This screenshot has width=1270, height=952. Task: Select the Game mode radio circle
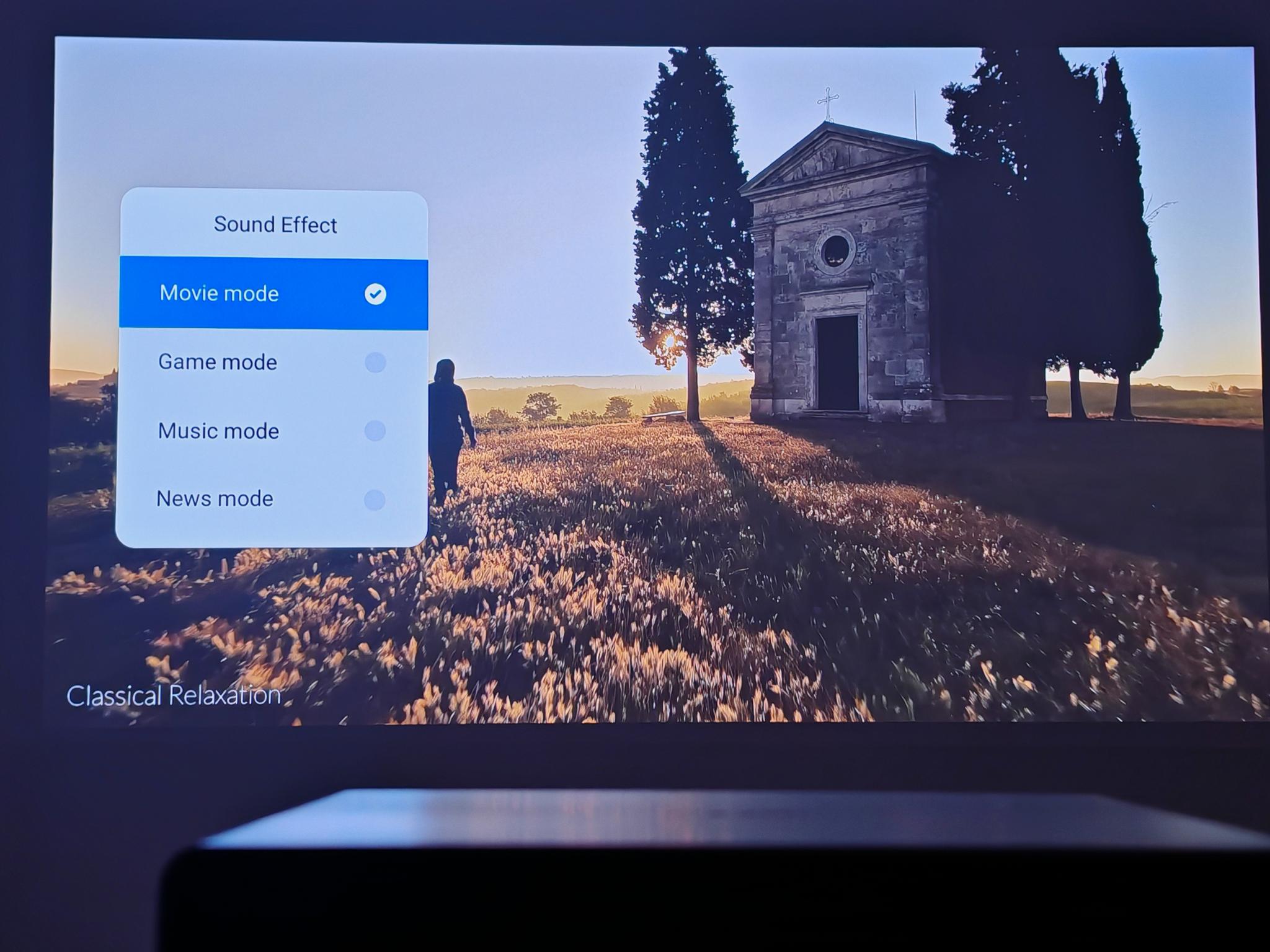375,363
